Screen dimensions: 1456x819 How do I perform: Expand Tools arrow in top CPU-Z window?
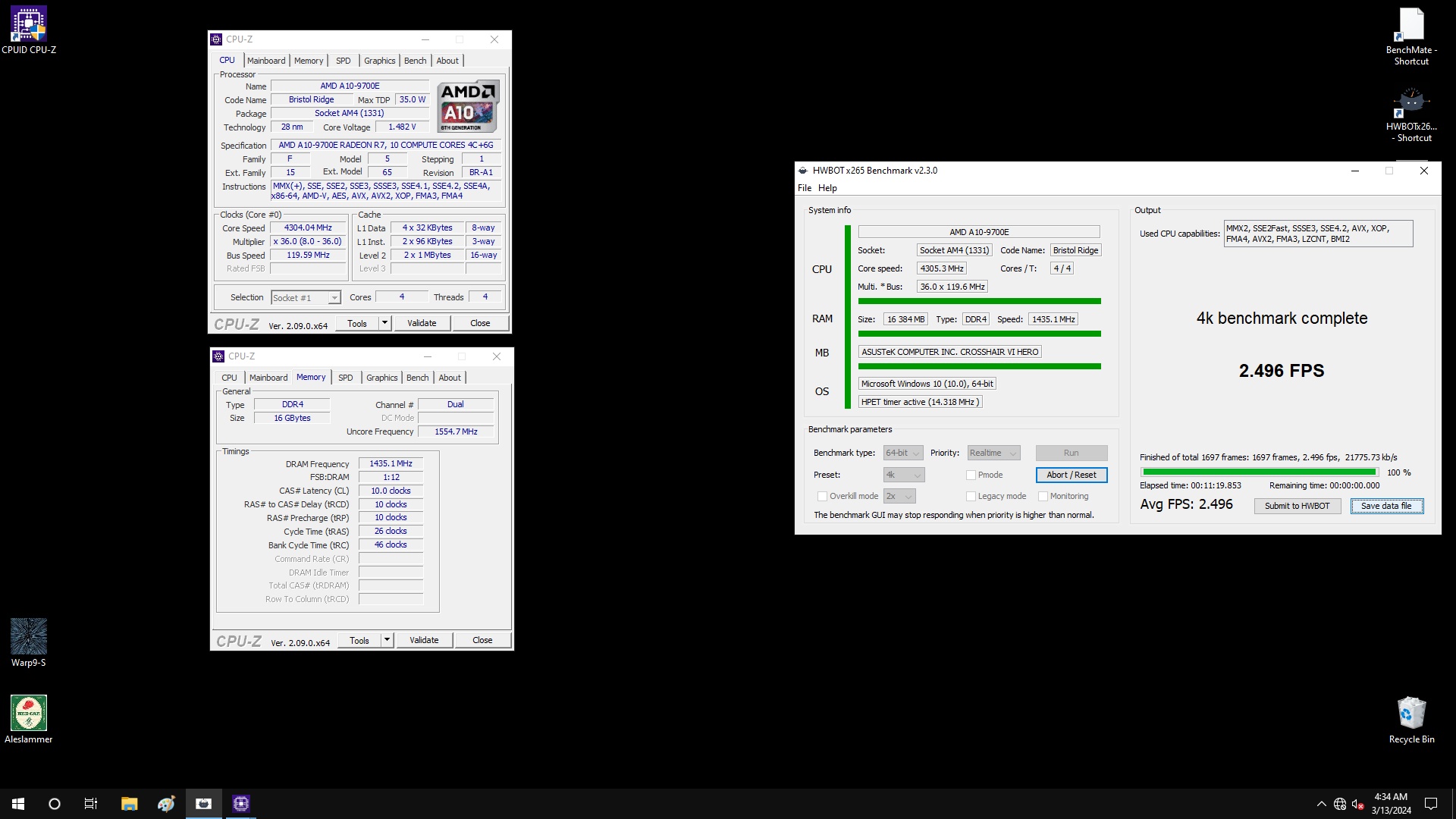click(384, 323)
